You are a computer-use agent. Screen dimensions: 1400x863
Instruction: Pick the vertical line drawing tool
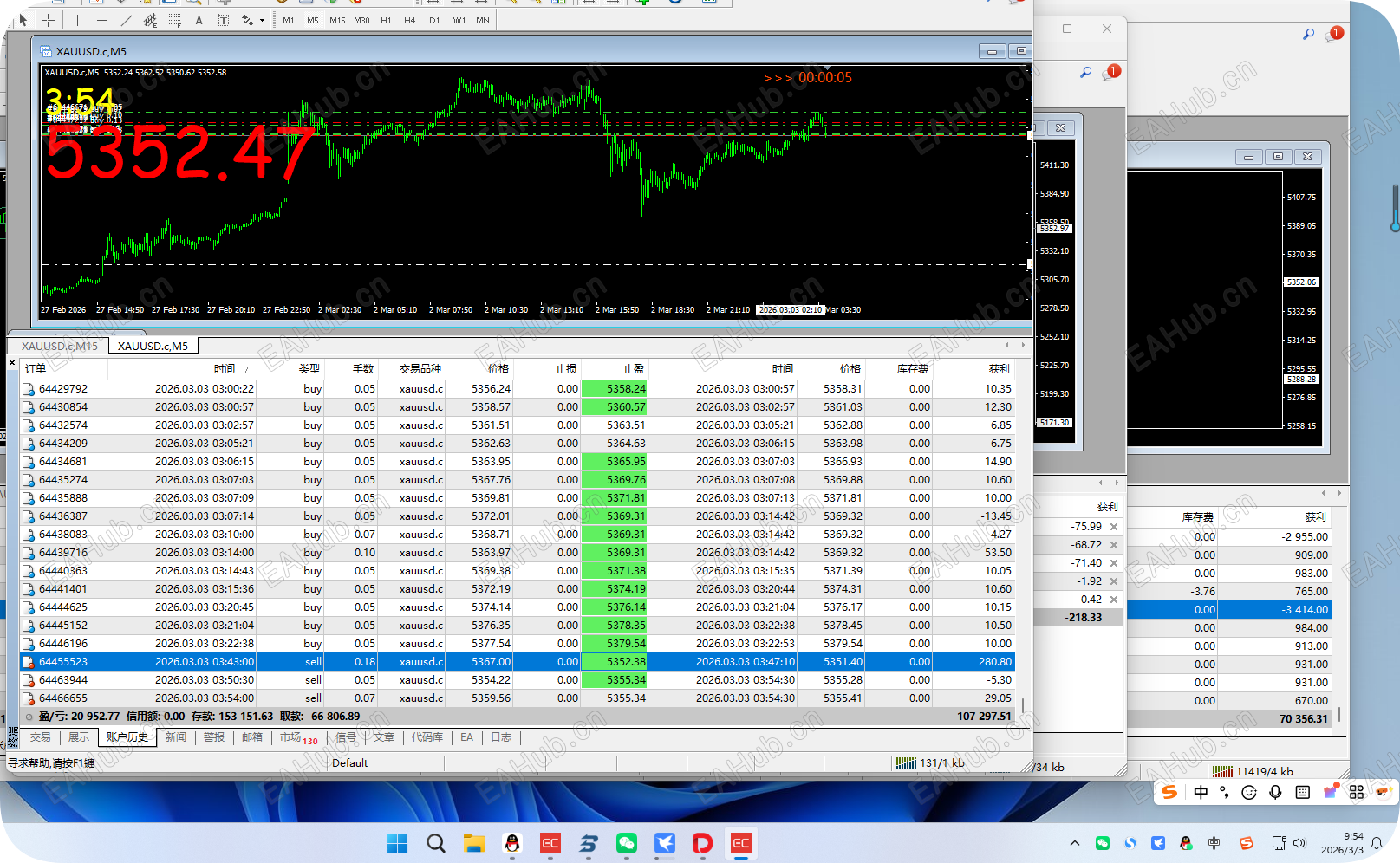click(77, 20)
